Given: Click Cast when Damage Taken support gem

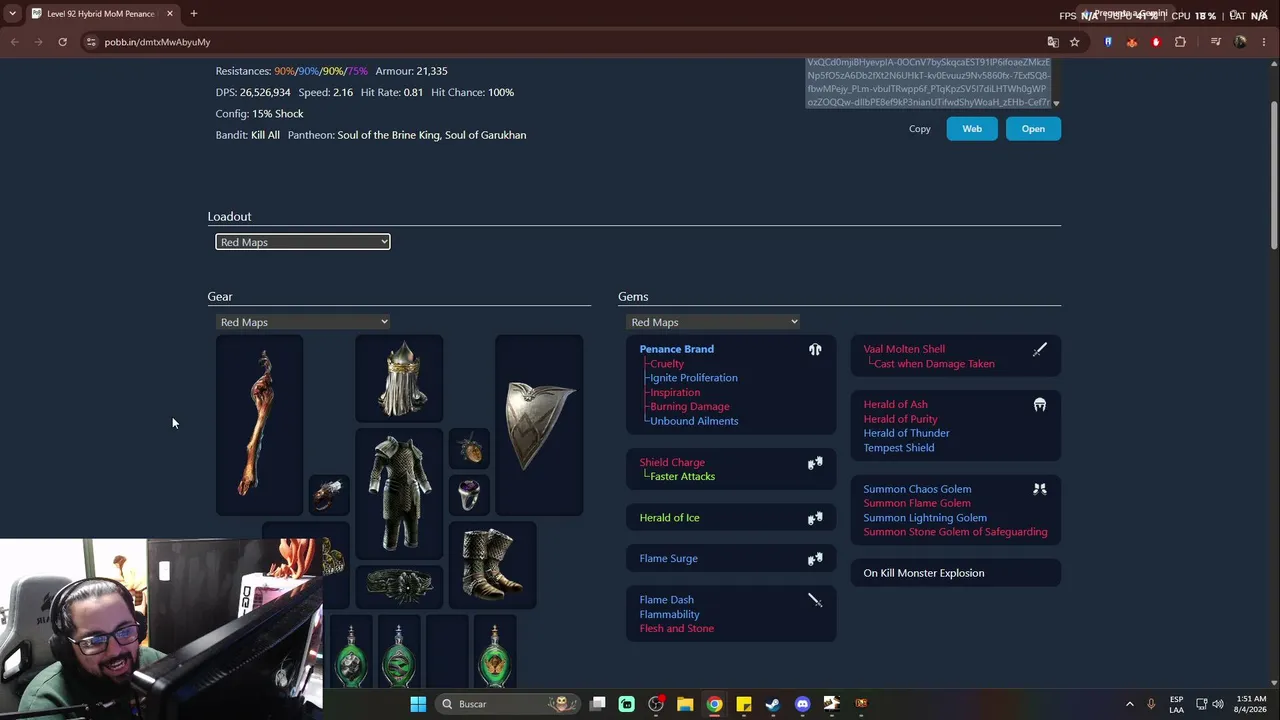Looking at the screenshot, I should pyautogui.click(x=934, y=364).
